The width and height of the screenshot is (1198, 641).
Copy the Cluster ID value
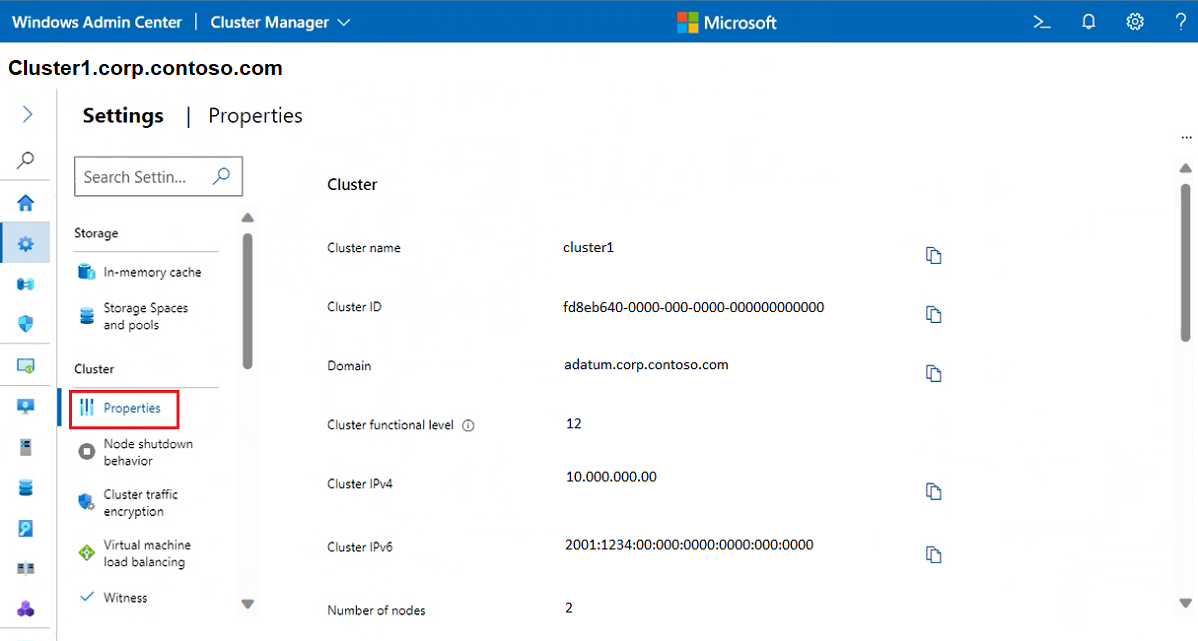pos(934,314)
